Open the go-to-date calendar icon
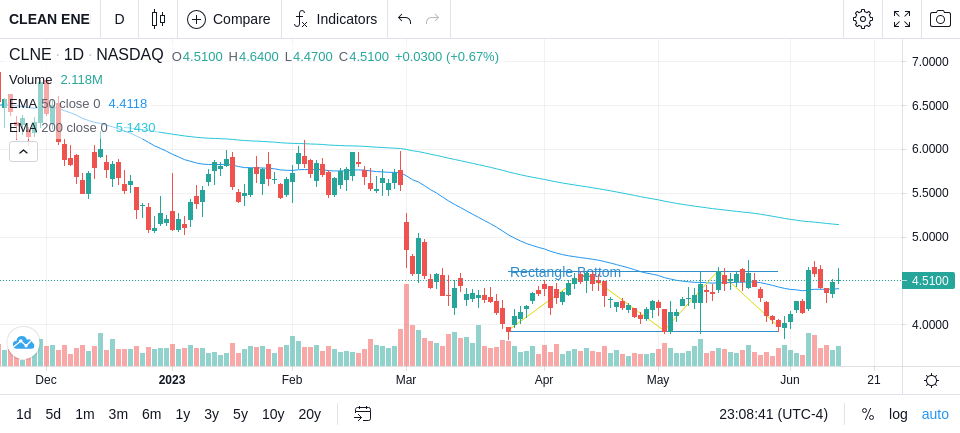960x433 pixels. 362,415
